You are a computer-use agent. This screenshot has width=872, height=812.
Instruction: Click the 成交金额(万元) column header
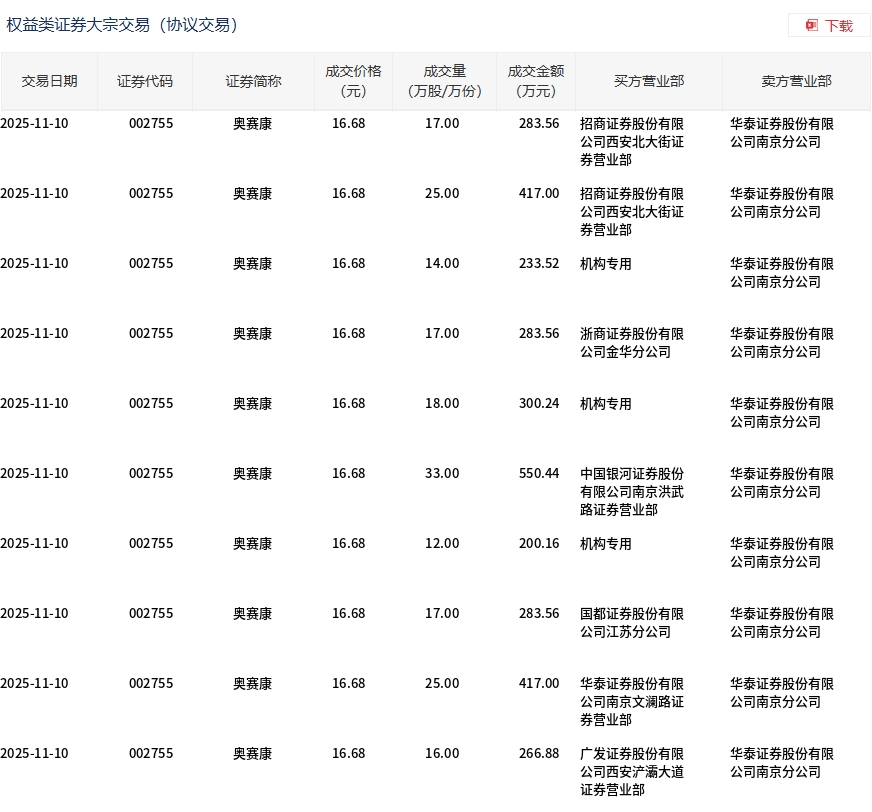coord(536,81)
